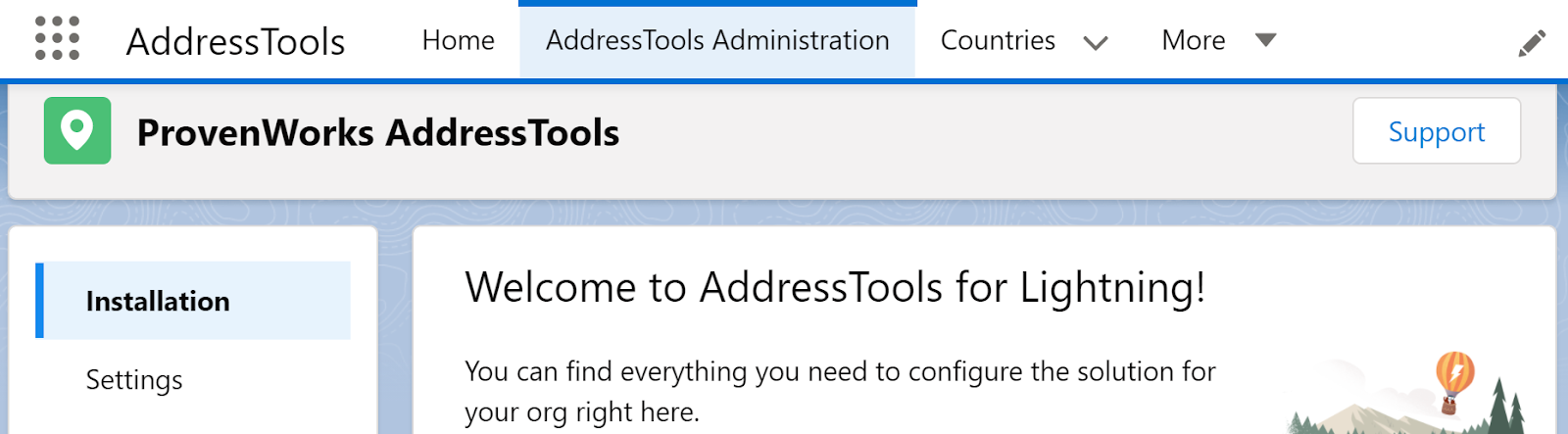Click the 'You can find everything' paragraph
Image resolution: width=1568 pixels, height=434 pixels.
click(840, 391)
